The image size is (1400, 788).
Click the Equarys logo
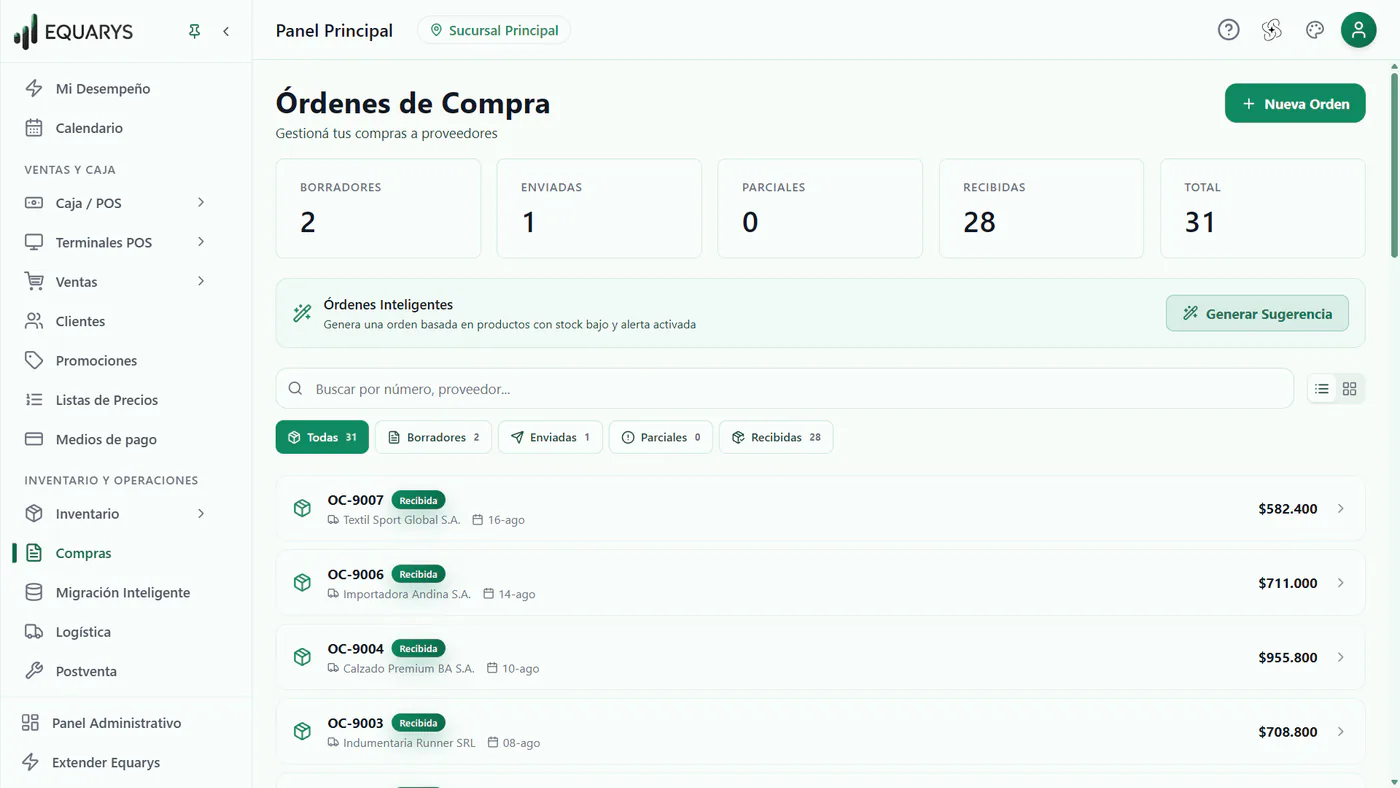(73, 31)
